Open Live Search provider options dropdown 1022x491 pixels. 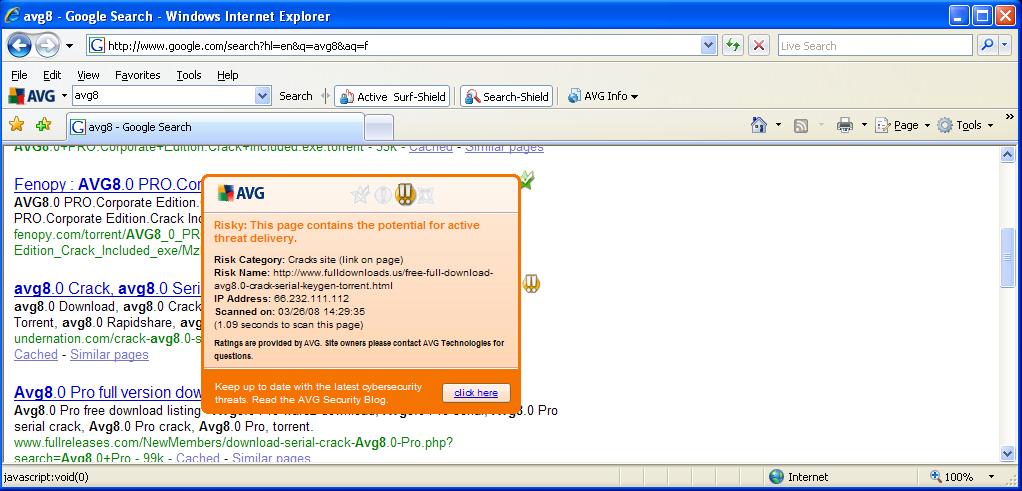[1005, 46]
